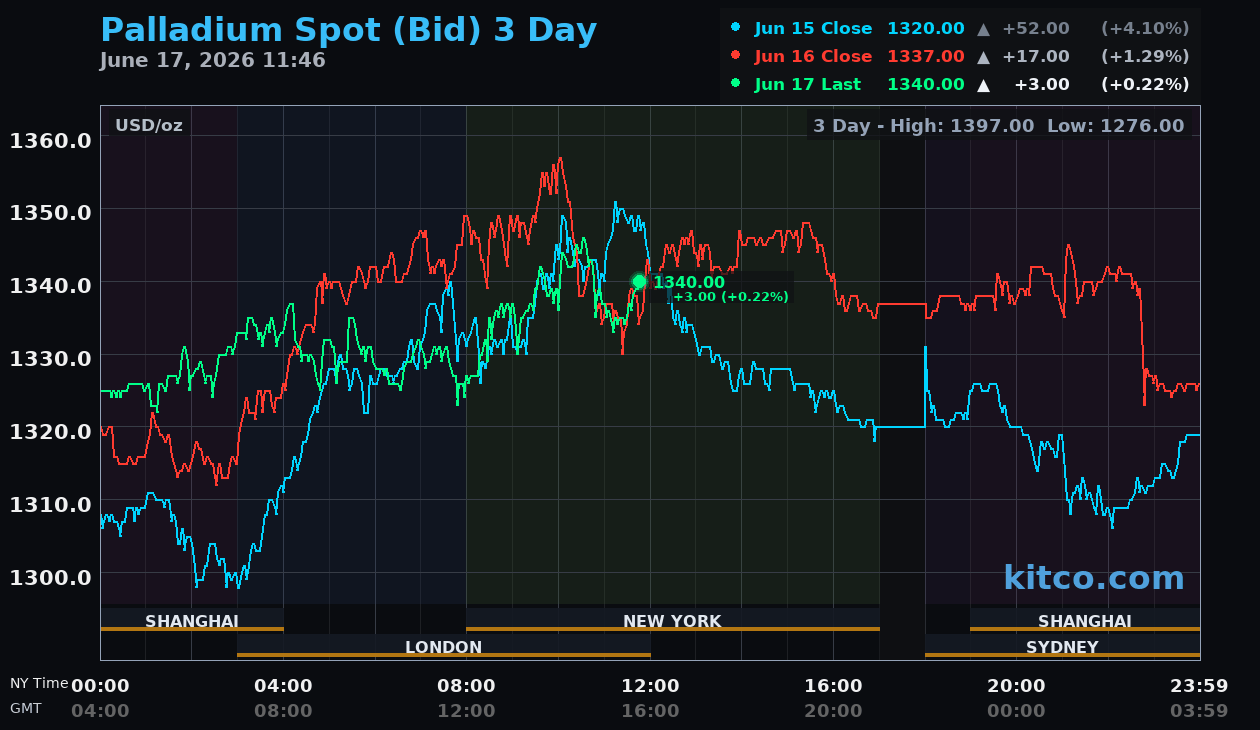Click the 1337.00 Jun 16 closing price
1260x730 pixels.
tap(926, 56)
